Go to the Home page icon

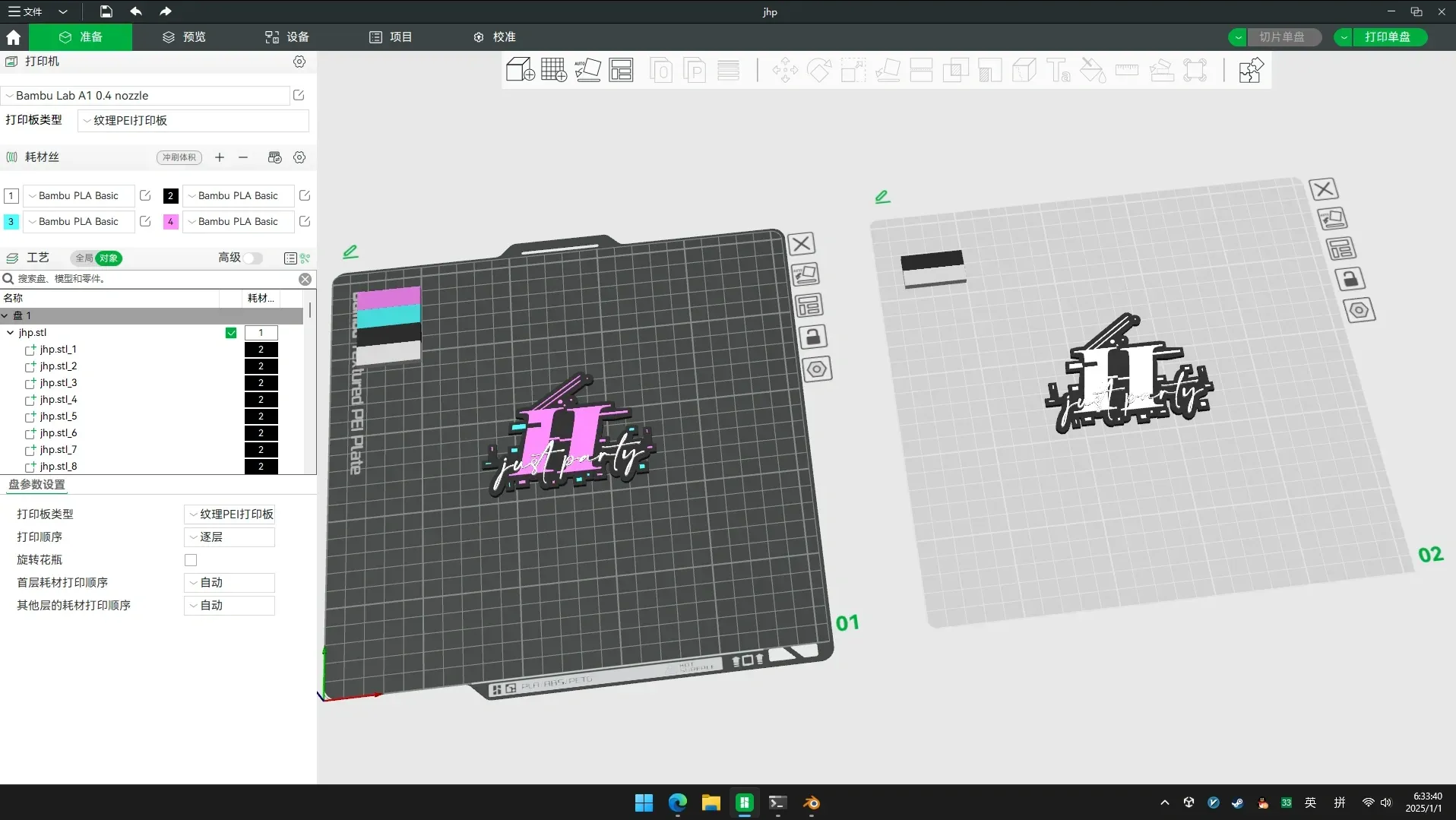(14, 37)
